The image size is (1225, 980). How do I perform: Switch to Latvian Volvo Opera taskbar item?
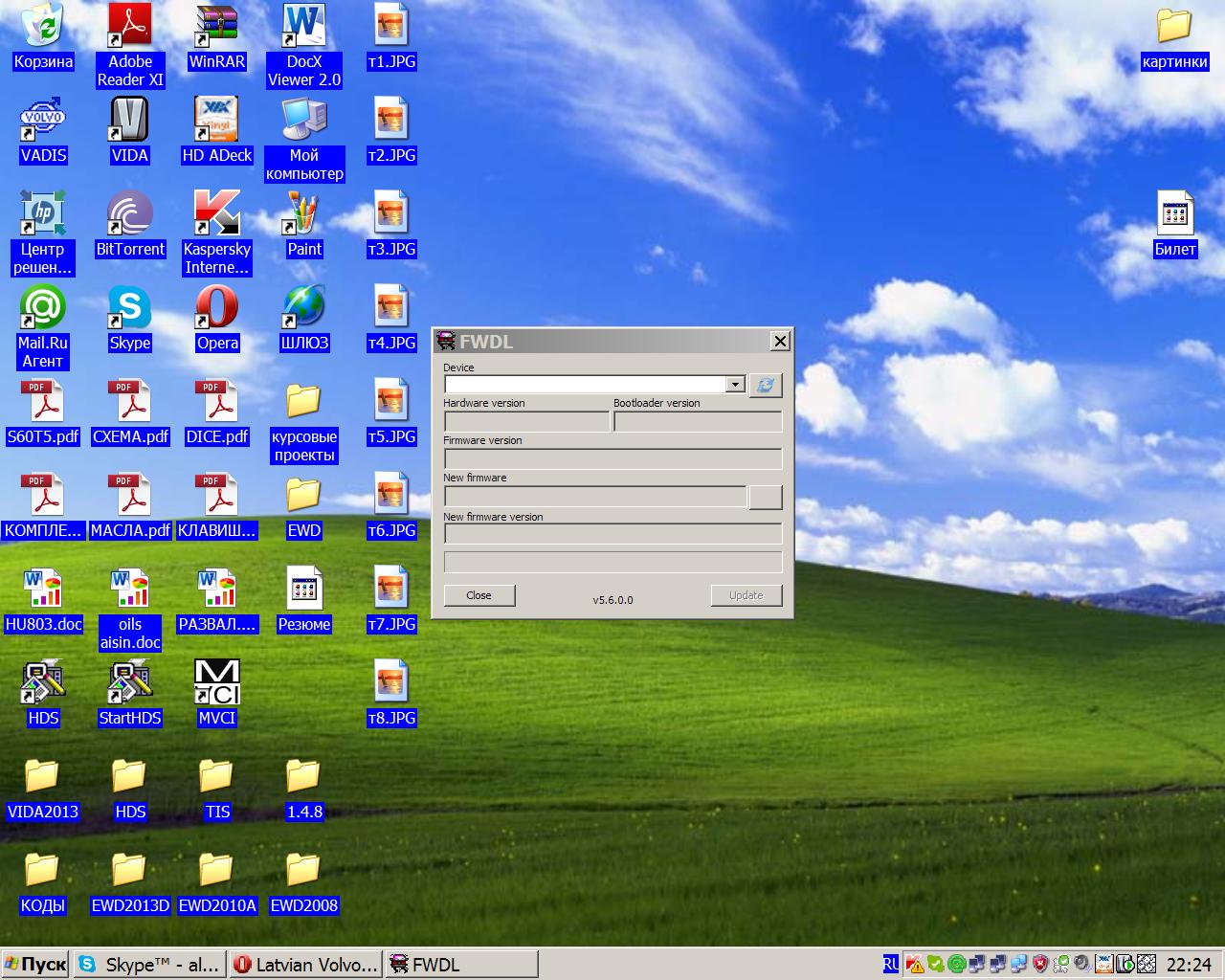tap(306, 964)
